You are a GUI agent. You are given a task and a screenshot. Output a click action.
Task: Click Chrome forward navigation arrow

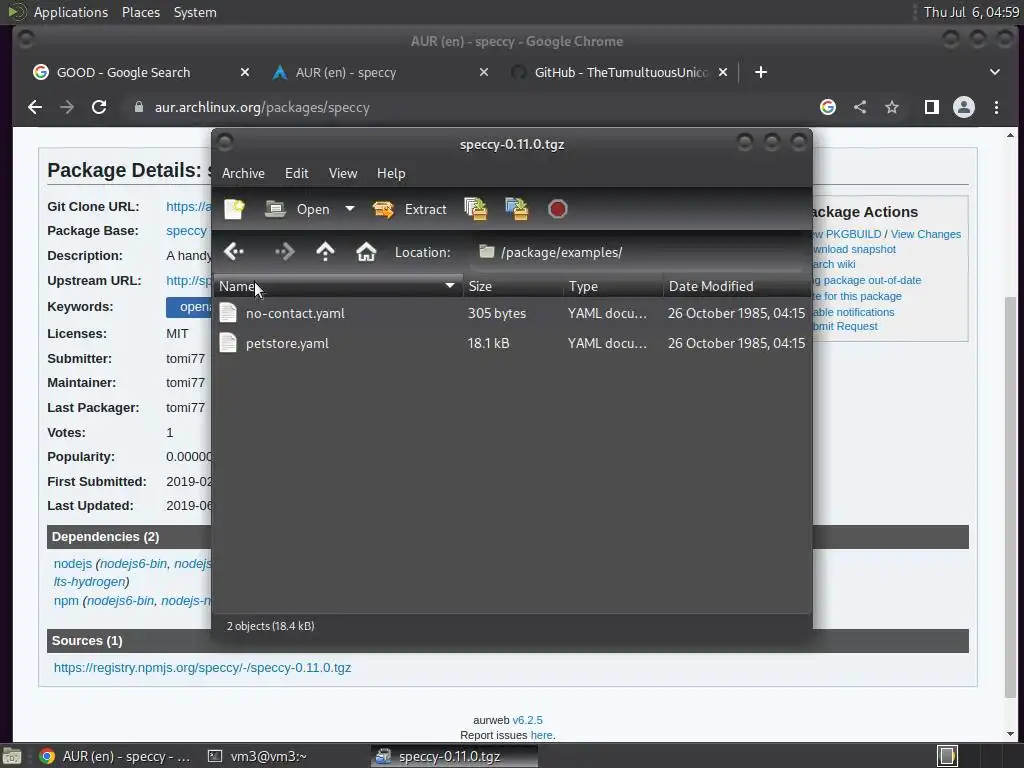pos(67,107)
